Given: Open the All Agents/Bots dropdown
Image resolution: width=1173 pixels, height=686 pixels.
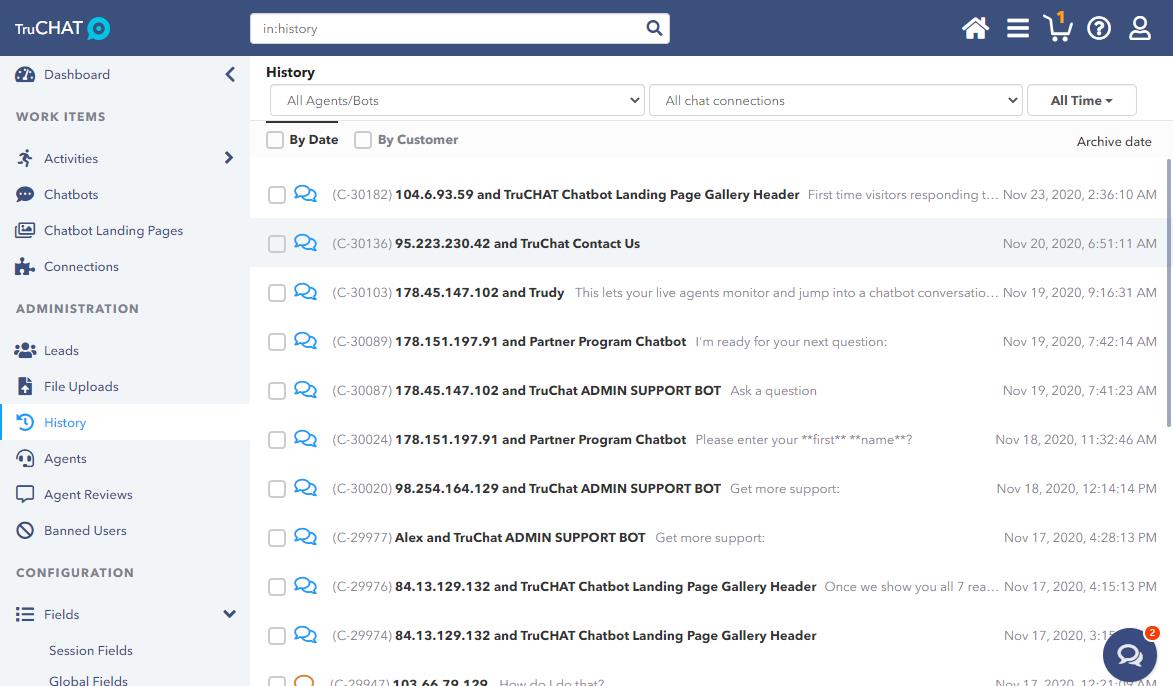Looking at the screenshot, I should point(457,100).
